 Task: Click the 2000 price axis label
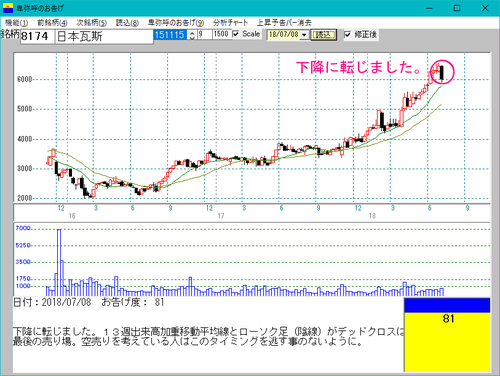click(x=25, y=198)
